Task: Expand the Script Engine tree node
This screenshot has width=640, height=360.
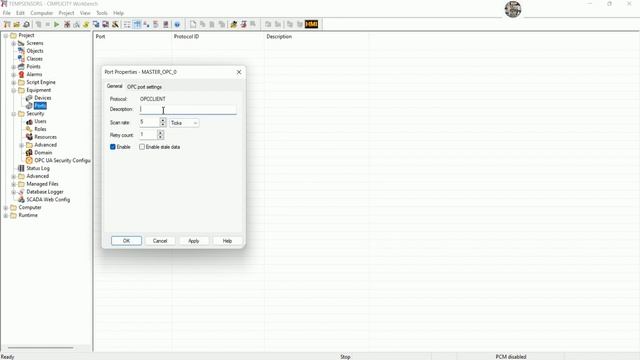Action: click(13, 82)
